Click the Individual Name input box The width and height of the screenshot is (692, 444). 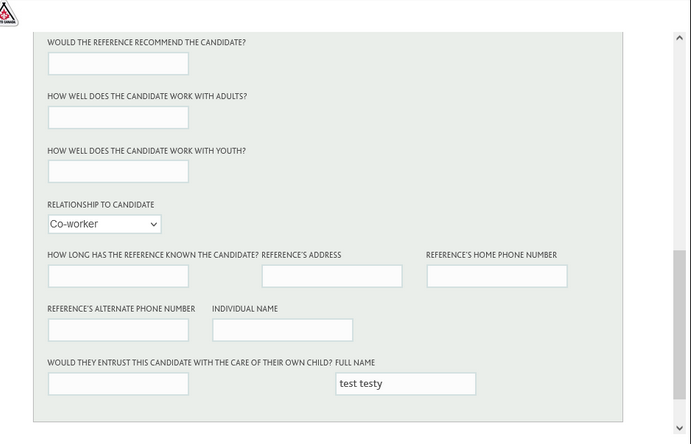(x=282, y=330)
